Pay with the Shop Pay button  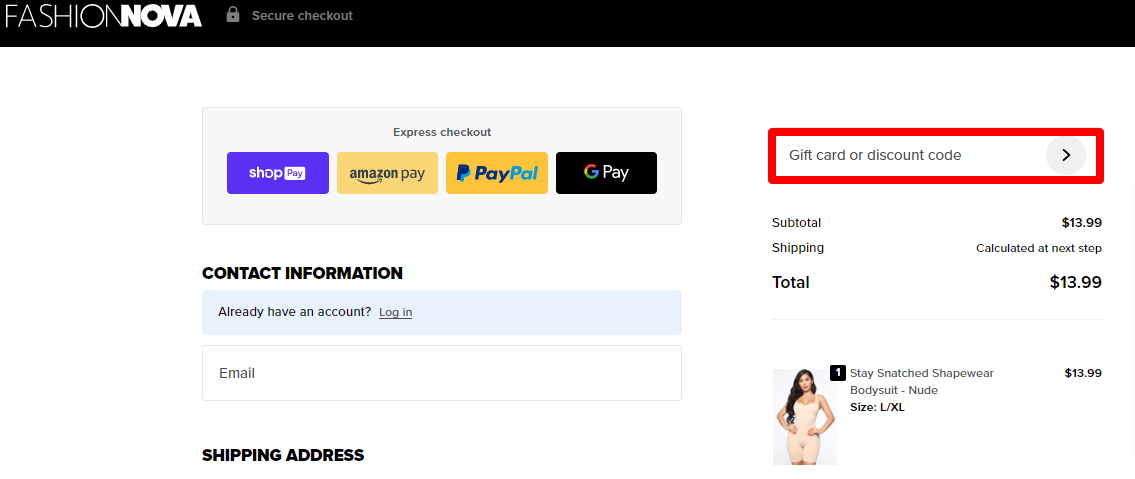tap(278, 173)
